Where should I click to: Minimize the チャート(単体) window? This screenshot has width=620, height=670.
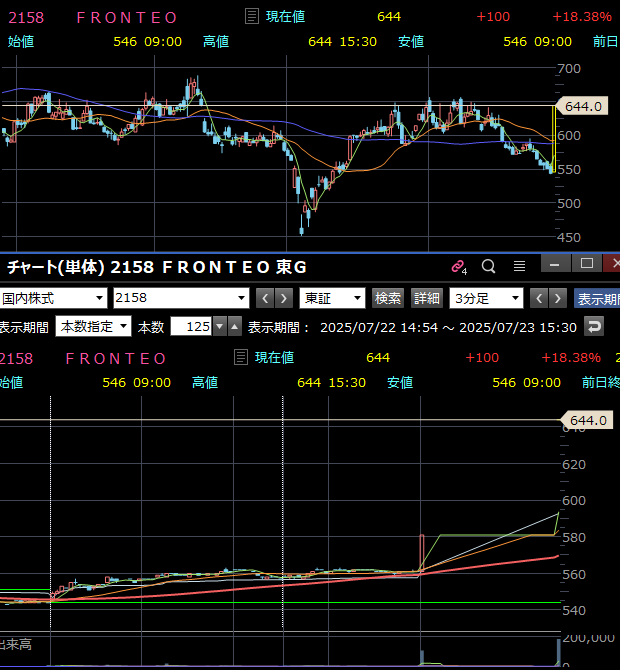[x=555, y=264]
